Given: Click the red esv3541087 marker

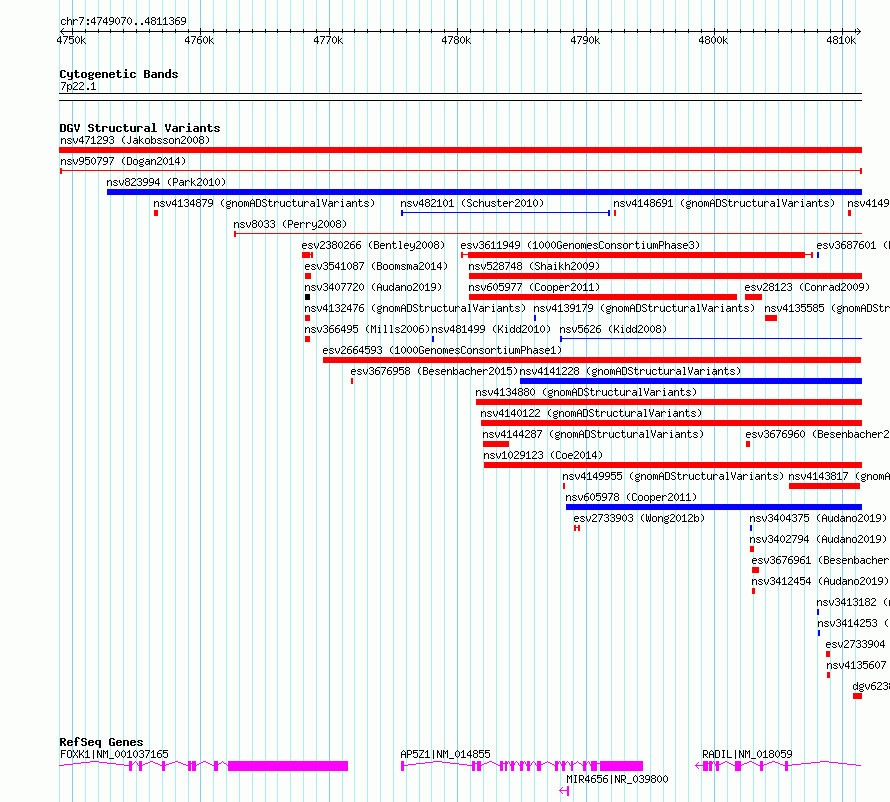Looking at the screenshot, I should tap(308, 276).
